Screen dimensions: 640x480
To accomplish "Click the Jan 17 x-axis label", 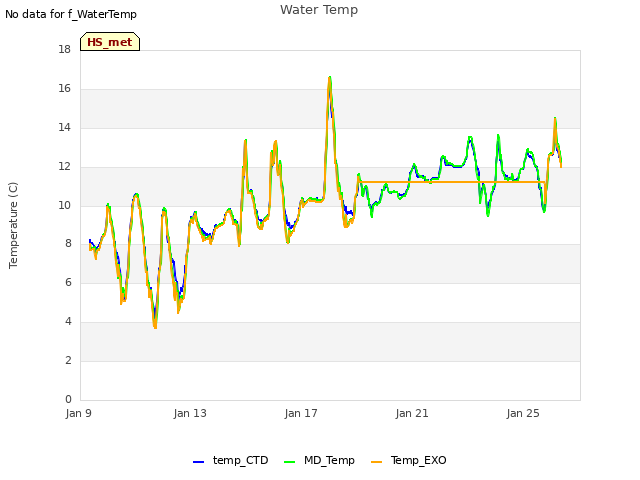I will 301,413.
